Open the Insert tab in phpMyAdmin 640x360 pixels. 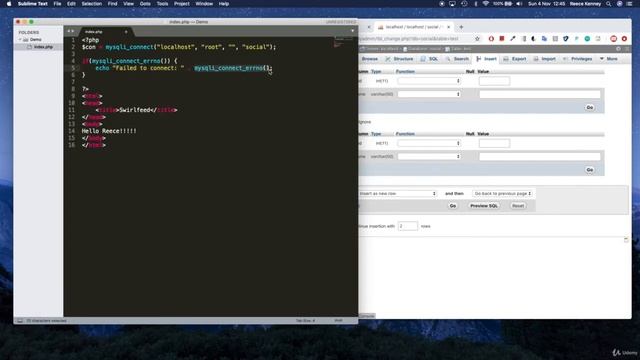[x=487, y=59]
